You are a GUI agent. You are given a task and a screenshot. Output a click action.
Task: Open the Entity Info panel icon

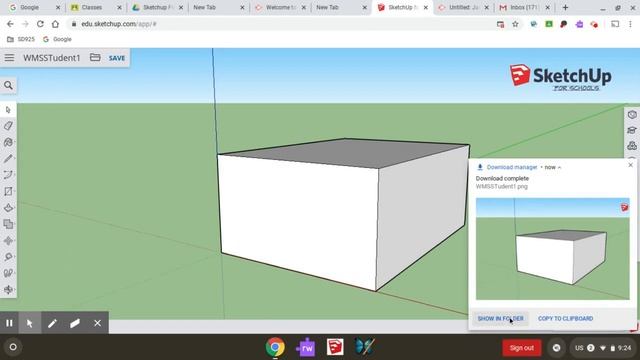point(632,115)
